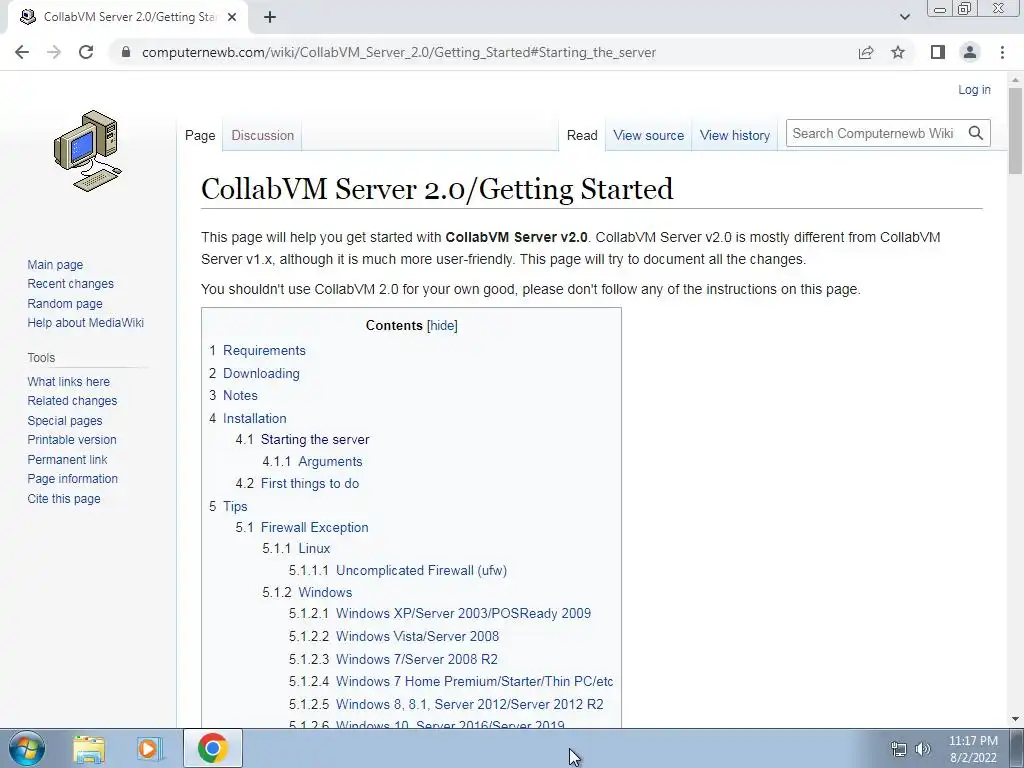Open Help about MediaWiki

(x=86, y=323)
